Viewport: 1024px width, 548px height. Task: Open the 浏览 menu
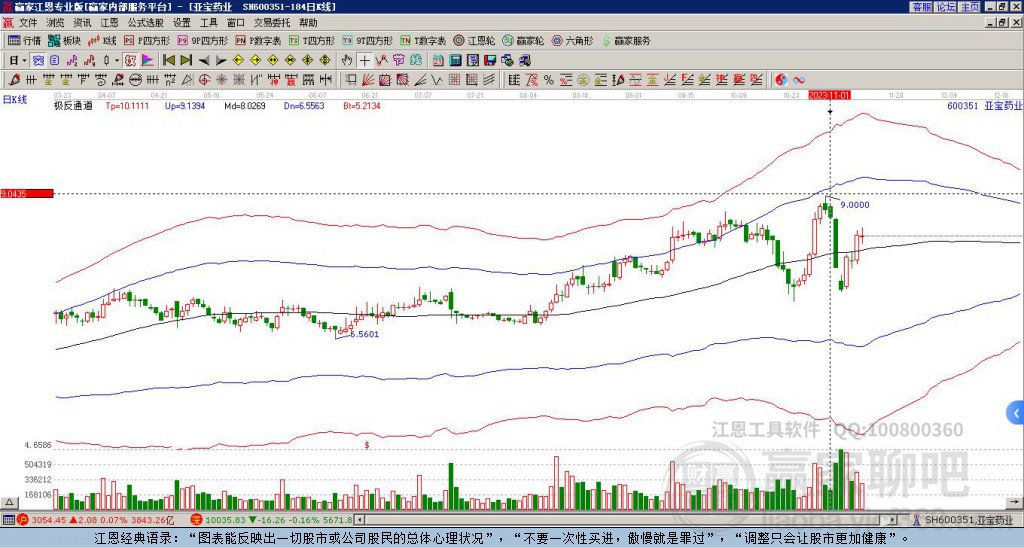[55, 23]
